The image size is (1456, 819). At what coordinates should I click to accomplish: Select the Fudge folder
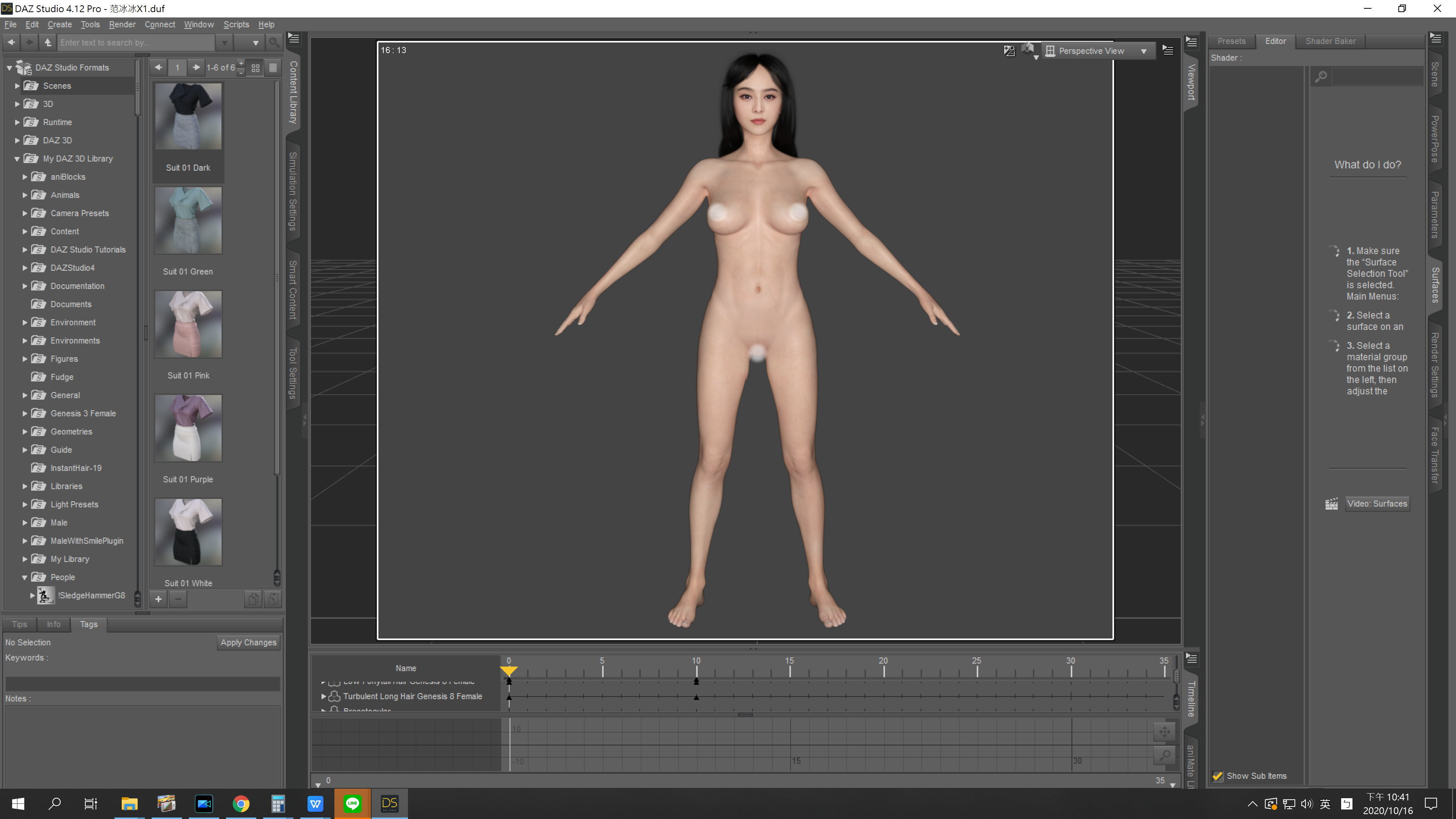tap(62, 377)
